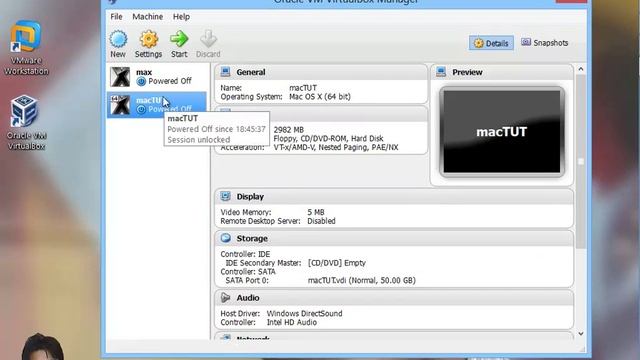Open Oracle VM VirtualBox desktop shortcut
Viewport: 640px width, 360px height.
pyautogui.click(x=26, y=122)
